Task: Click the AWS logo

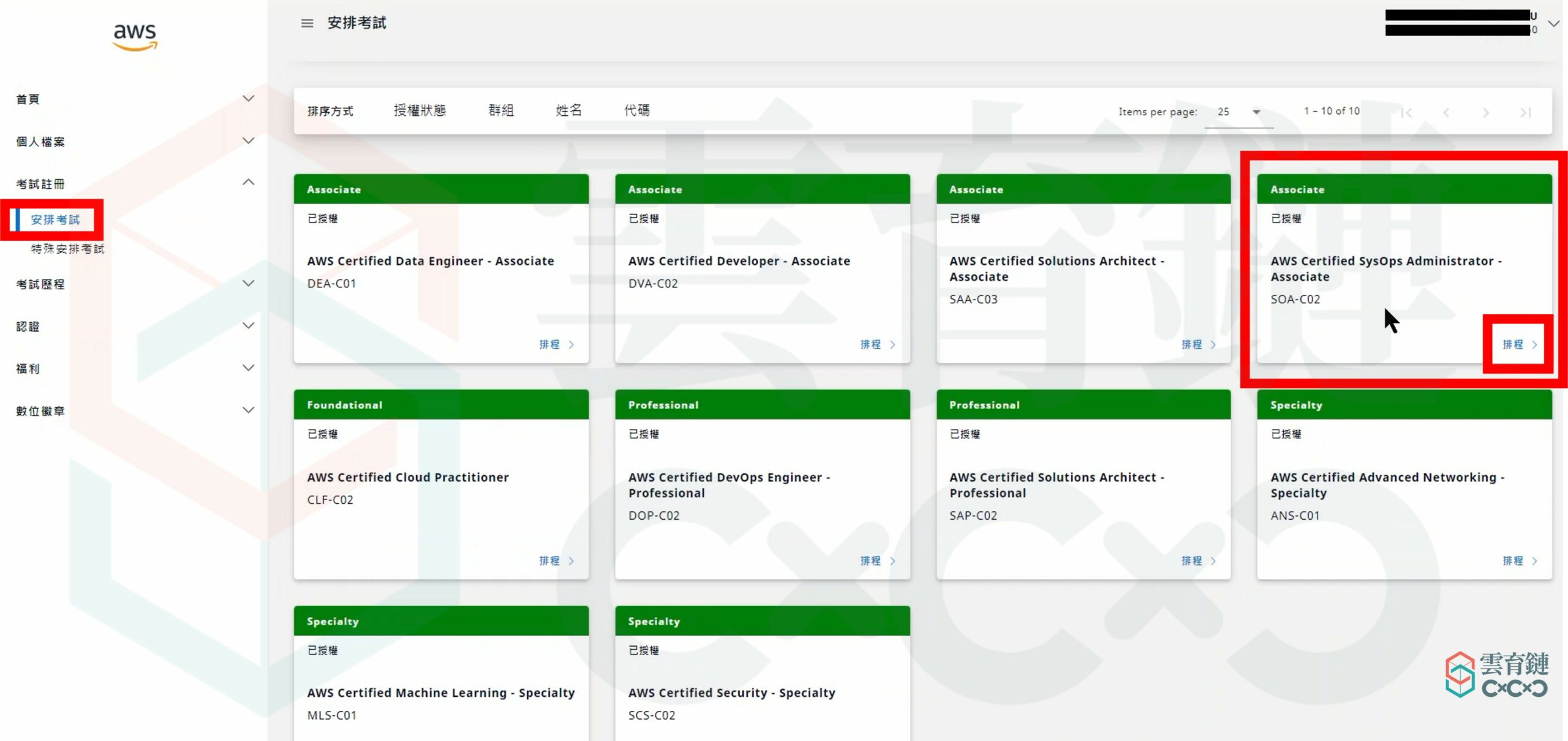Action: [135, 37]
